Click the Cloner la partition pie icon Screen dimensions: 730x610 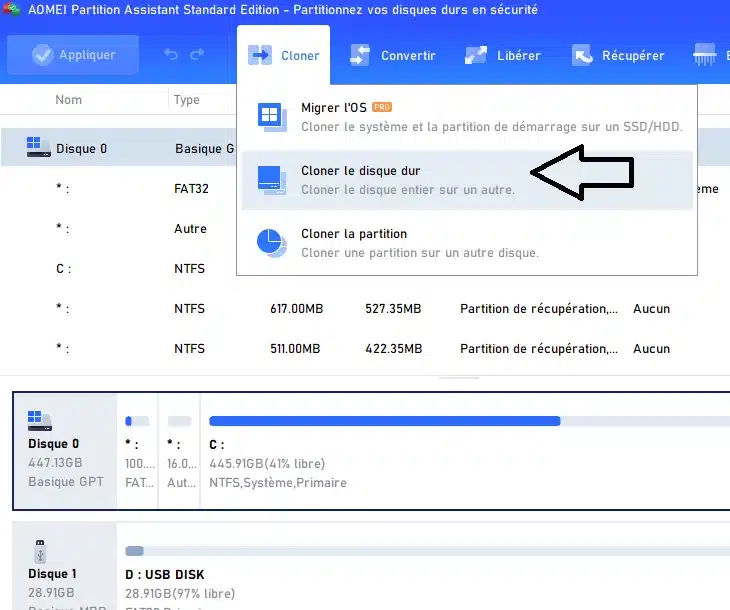pos(271,243)
